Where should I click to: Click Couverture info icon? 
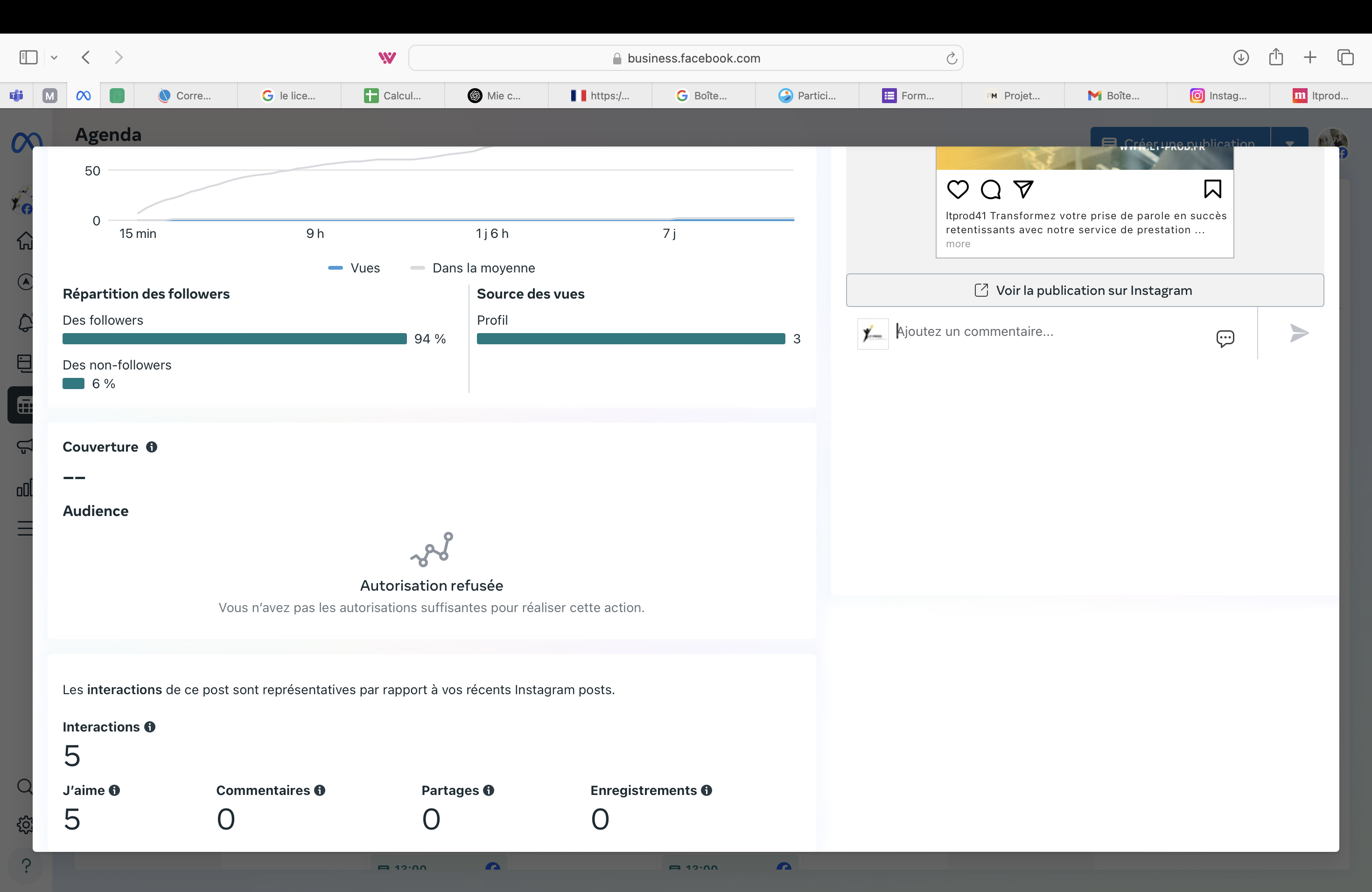[152, 447]
